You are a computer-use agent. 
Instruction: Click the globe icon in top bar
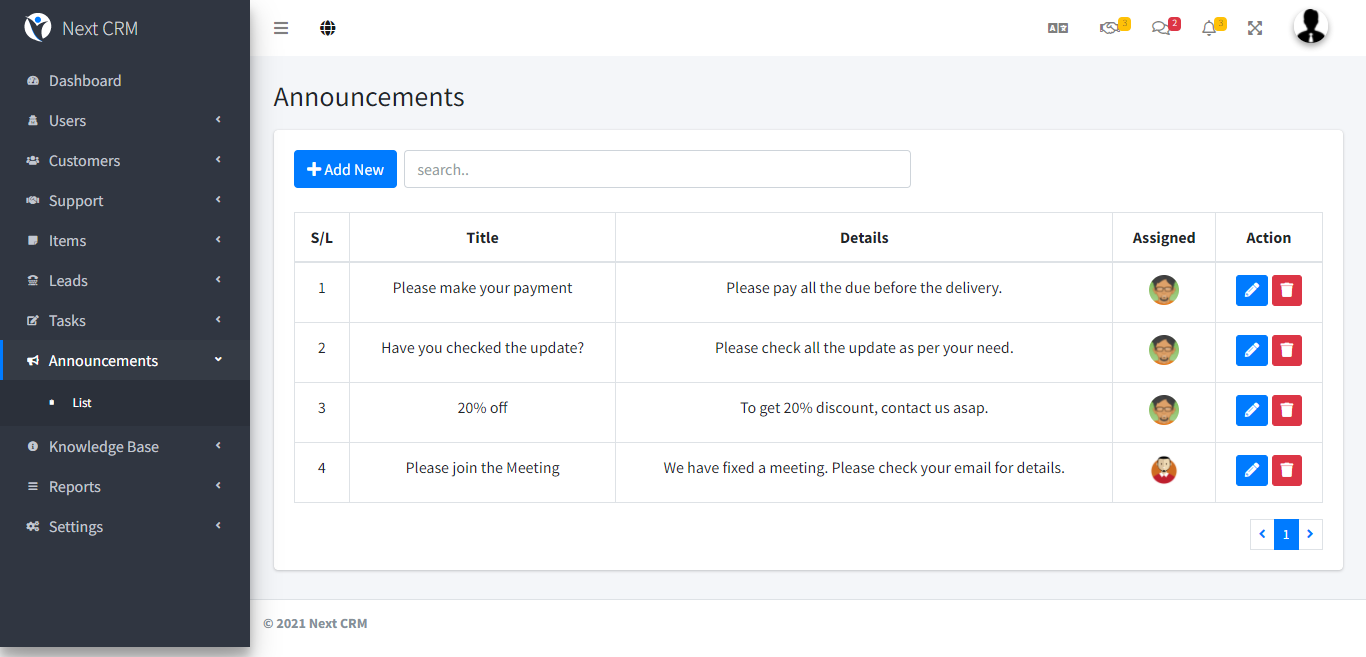point(327,28)
